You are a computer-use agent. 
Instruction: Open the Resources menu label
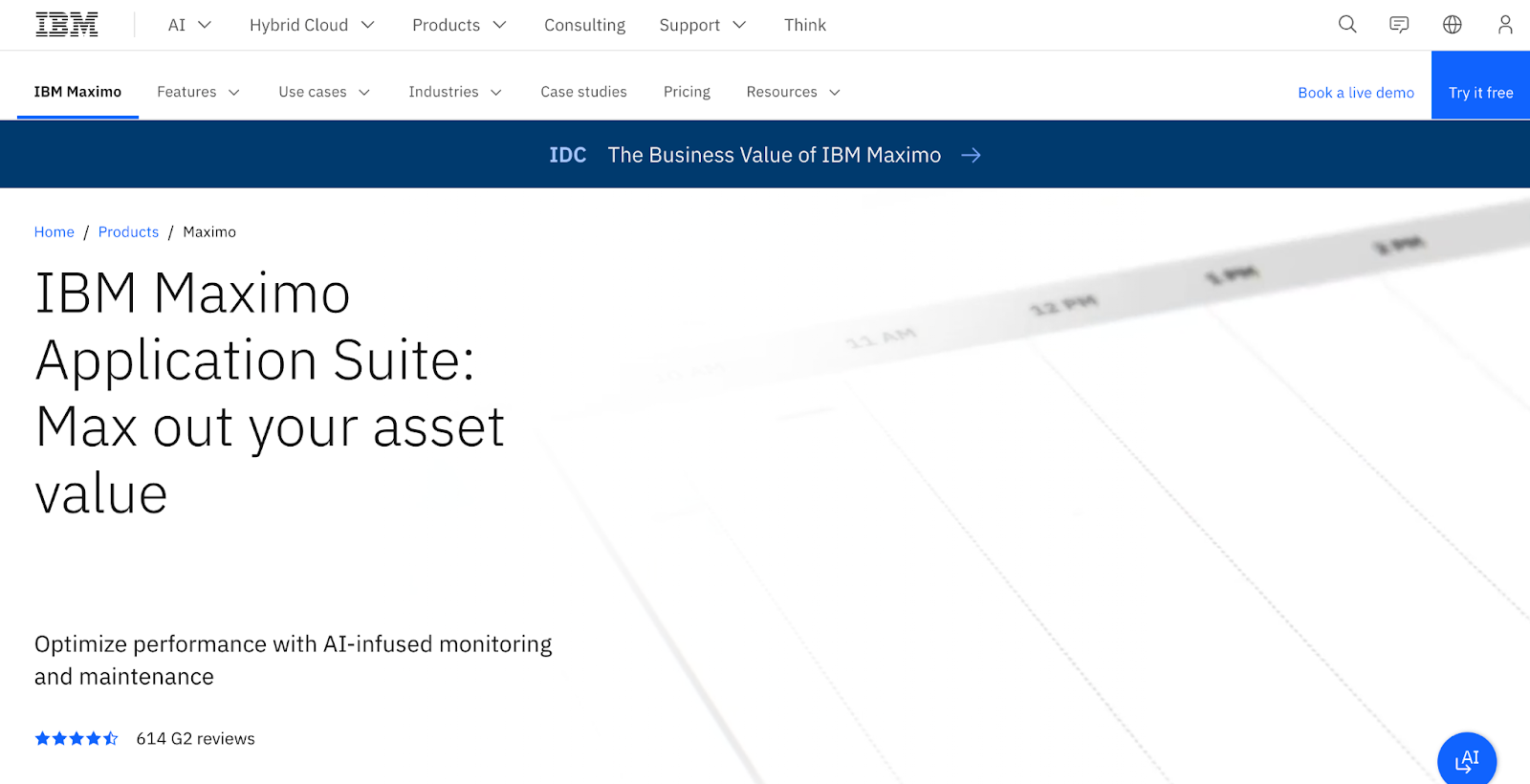[x=781, y=92]
